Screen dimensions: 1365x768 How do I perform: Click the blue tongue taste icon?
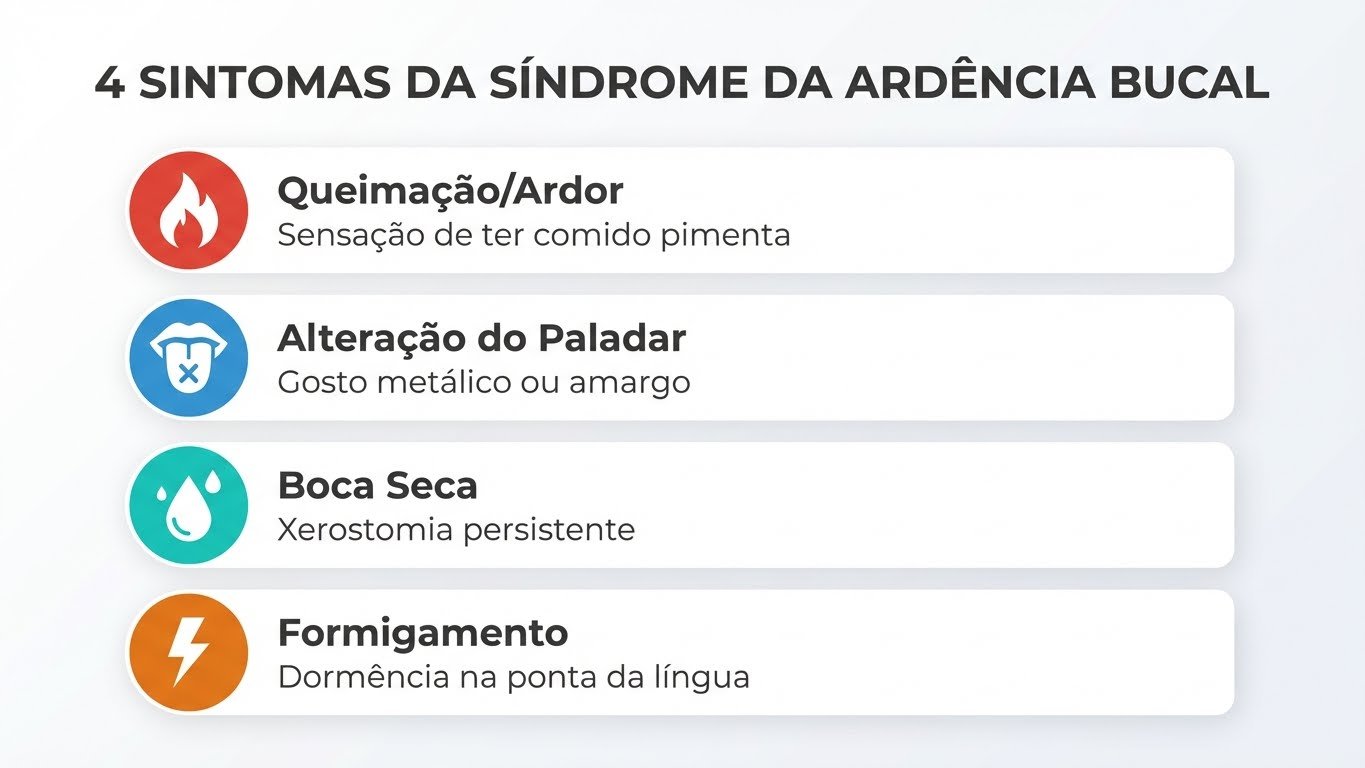[x=188, y=358]
